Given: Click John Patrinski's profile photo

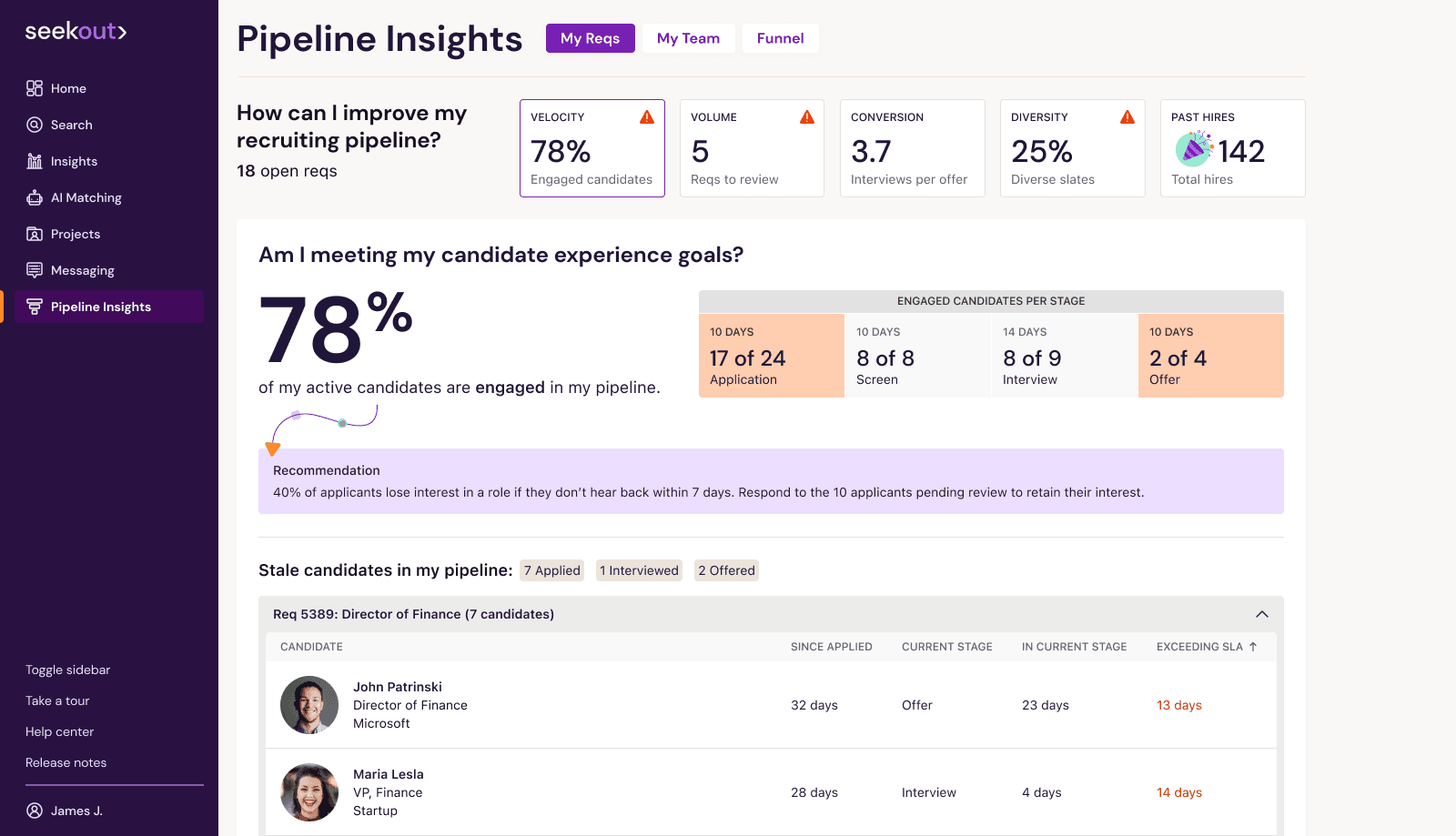Looking at the screenshot, I should (x=309, y=705).
